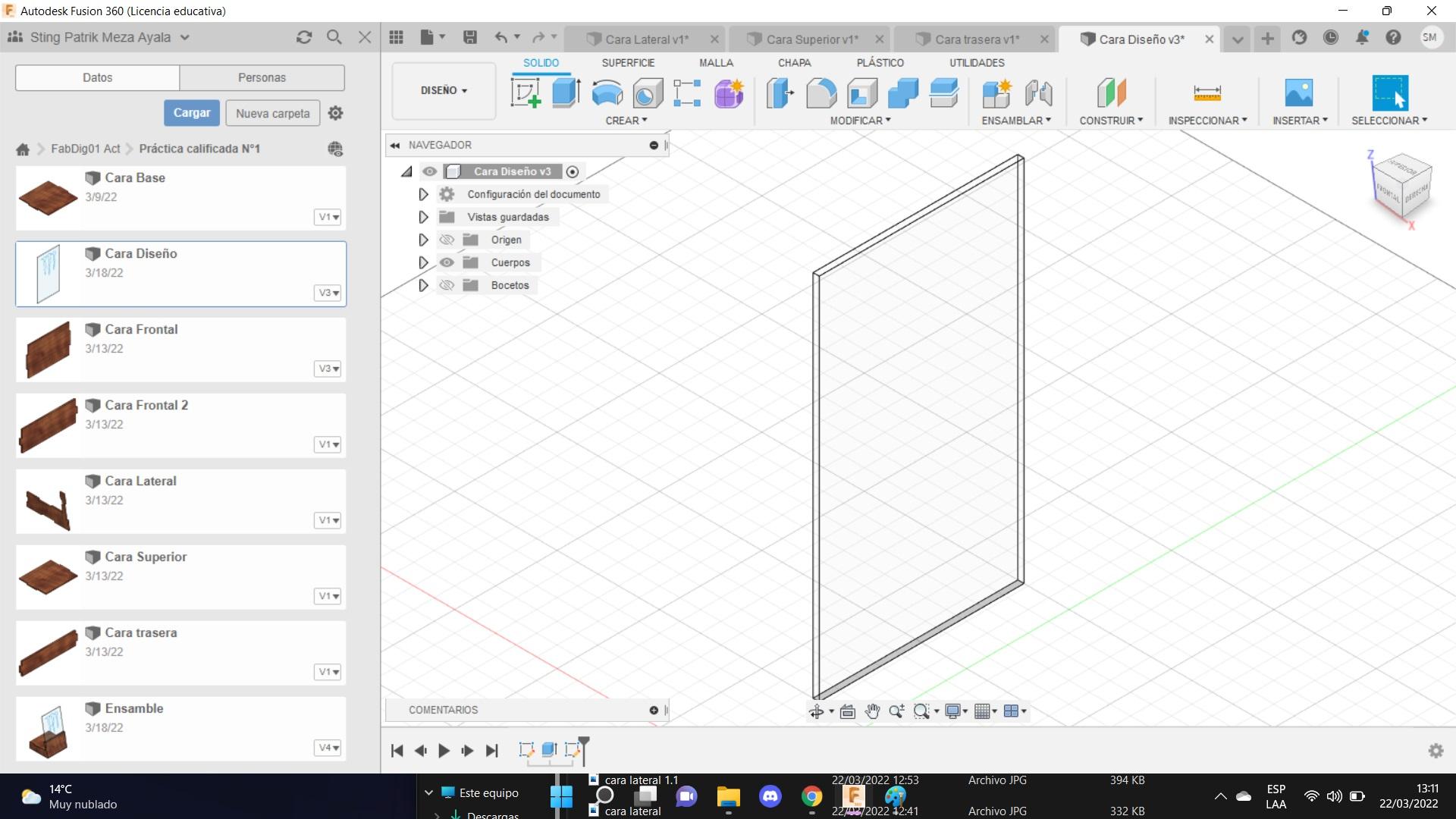Open the CREAR dropdown menu
The height and width of the screenshot is (819, 1456).
(x=627, y=120)
